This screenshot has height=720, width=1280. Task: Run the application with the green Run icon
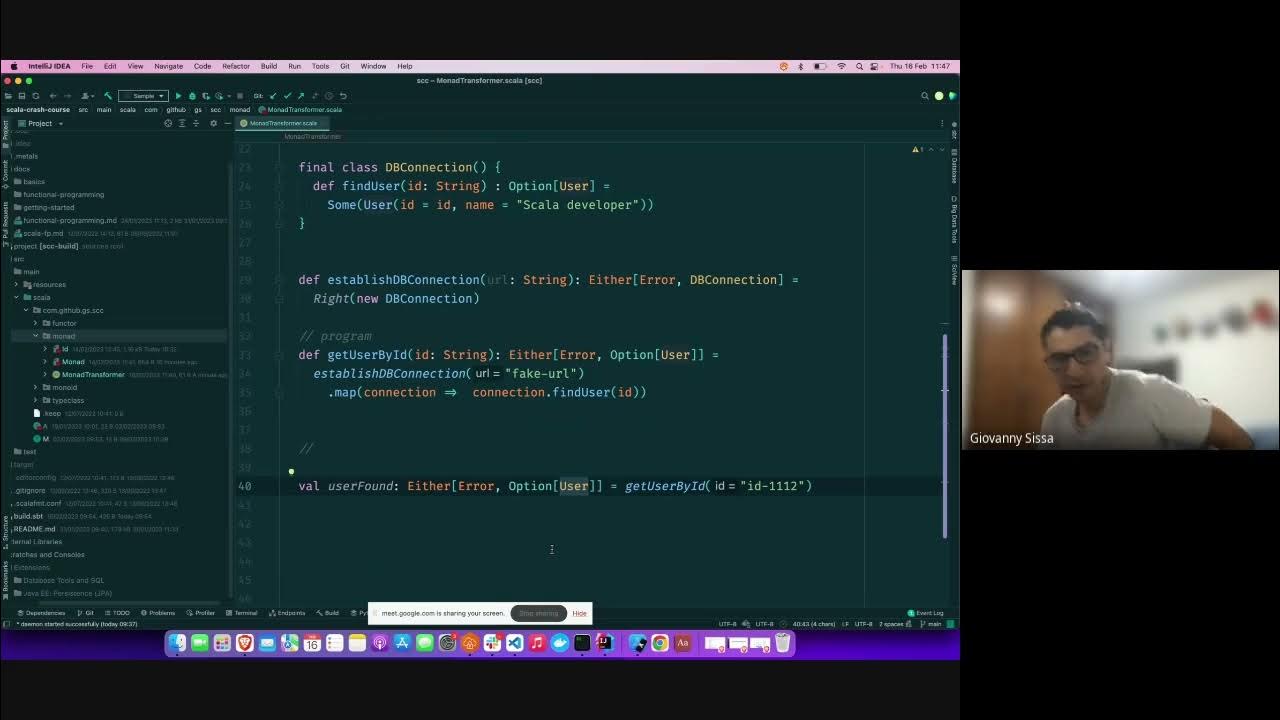click(x=178, y=95)
